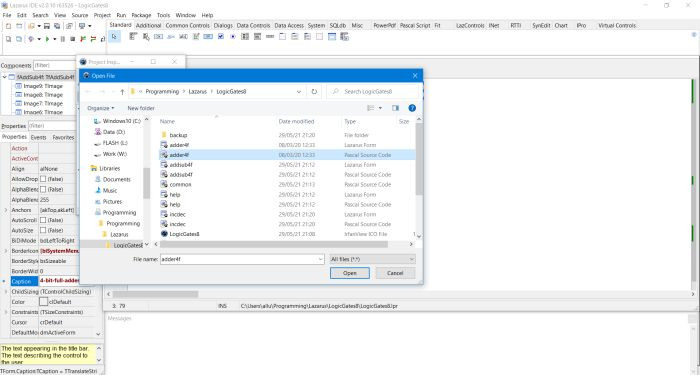The width and height of the screenshot is (700, 375).
Task: Click the Save All toolbar icon
Action: coord(58,26)
